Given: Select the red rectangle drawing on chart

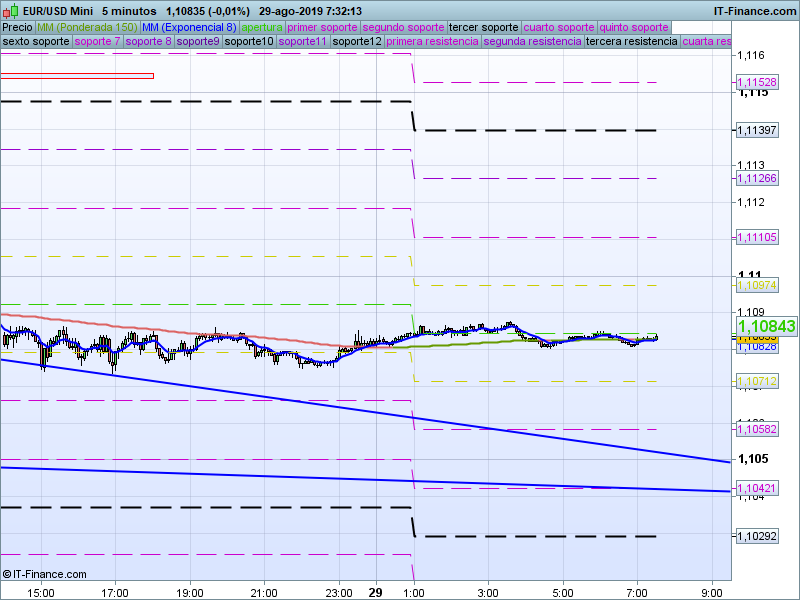Looking at the screenshot, I should [77, 76].
